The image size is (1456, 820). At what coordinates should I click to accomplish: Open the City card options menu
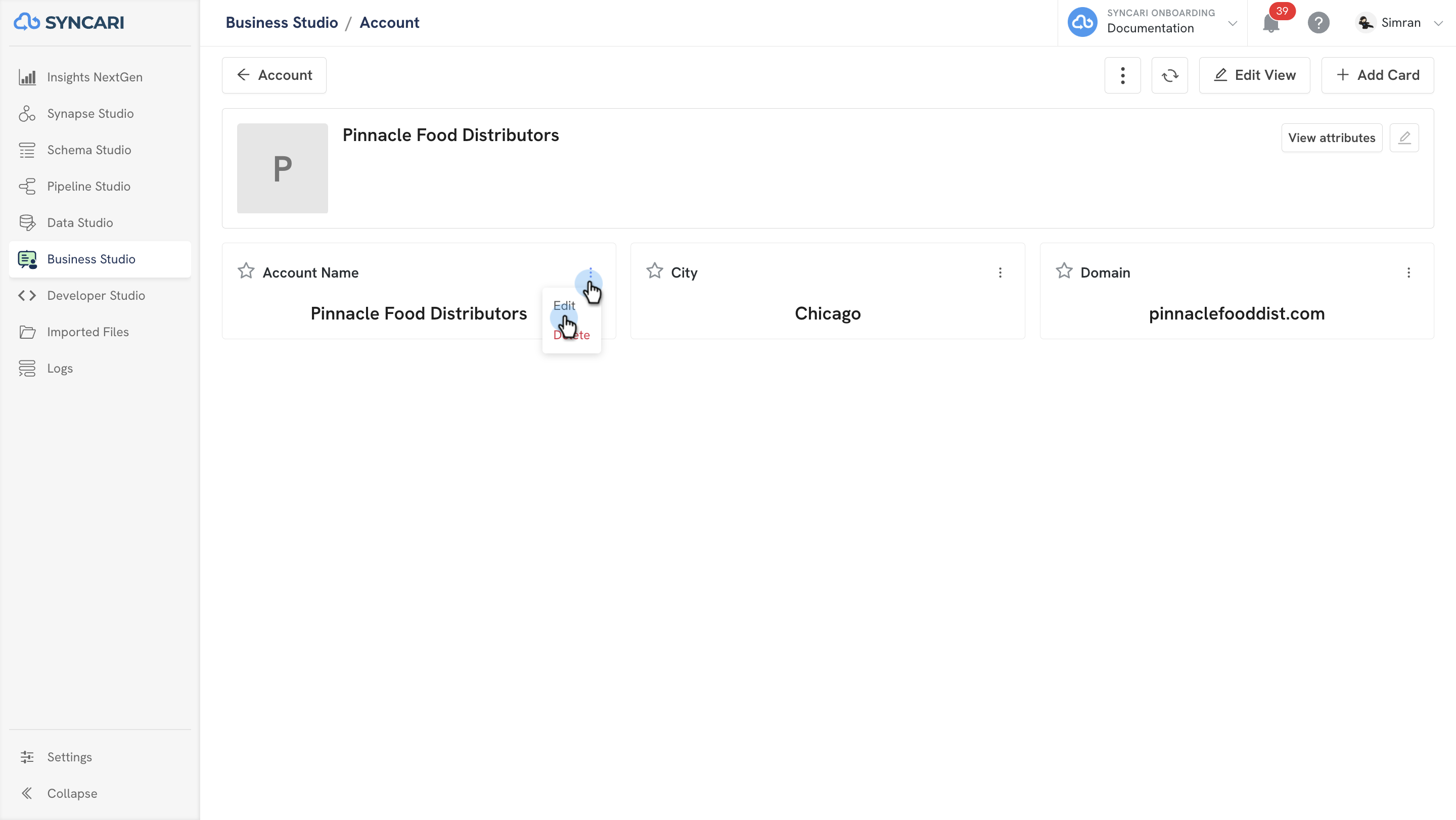pyautogui.click(x=1000, y=273)
